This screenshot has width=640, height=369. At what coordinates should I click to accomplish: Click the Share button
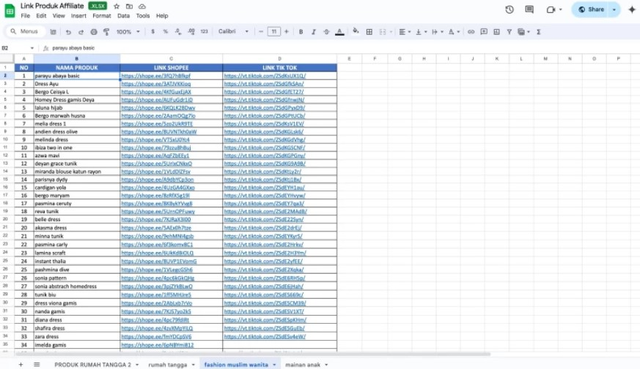point(592,9)
